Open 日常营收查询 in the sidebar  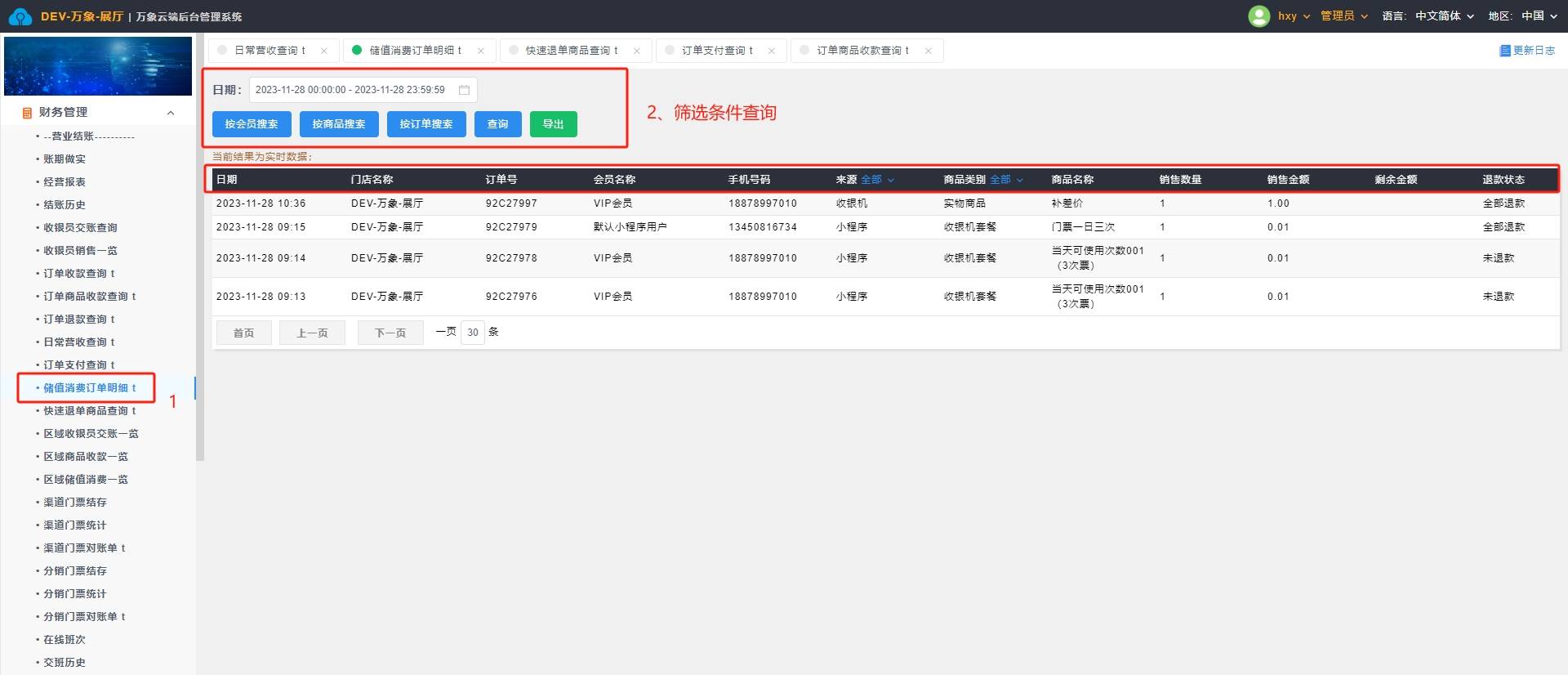79,342
